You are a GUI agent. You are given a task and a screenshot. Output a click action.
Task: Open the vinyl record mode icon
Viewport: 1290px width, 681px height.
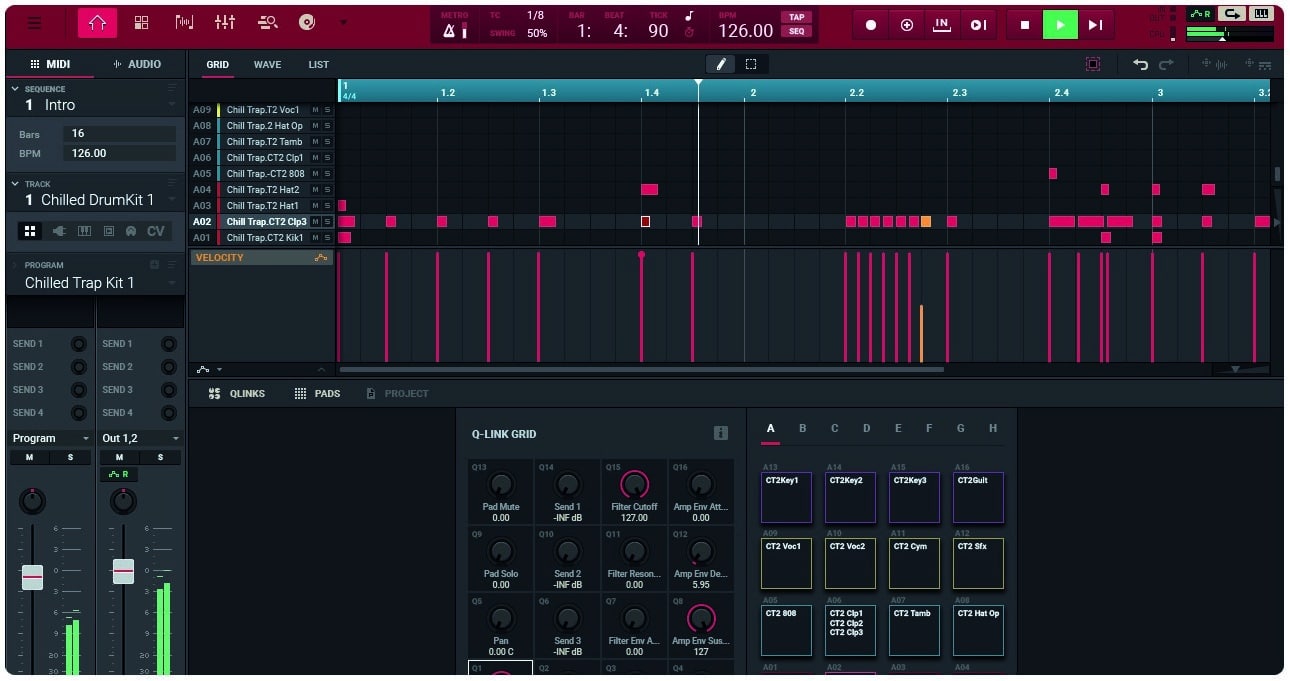click(x=307, y=23)
